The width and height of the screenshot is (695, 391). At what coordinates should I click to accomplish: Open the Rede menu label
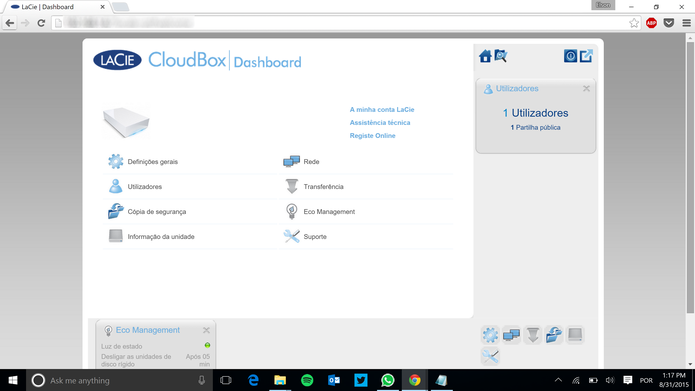(311, 162)
